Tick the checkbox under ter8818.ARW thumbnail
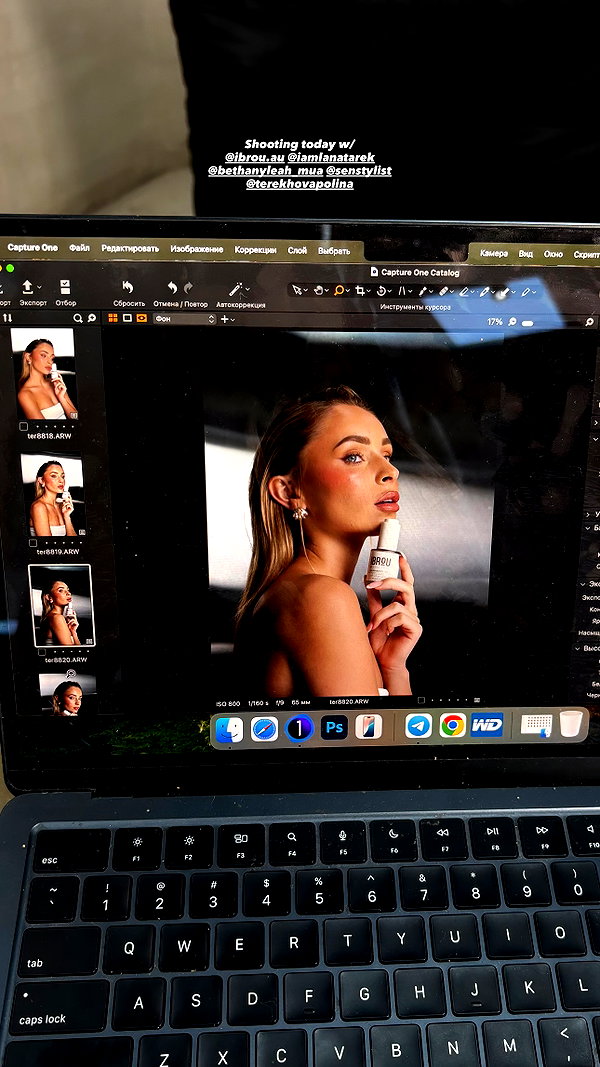The image size is (600, 1067). [x=23, y=427]
